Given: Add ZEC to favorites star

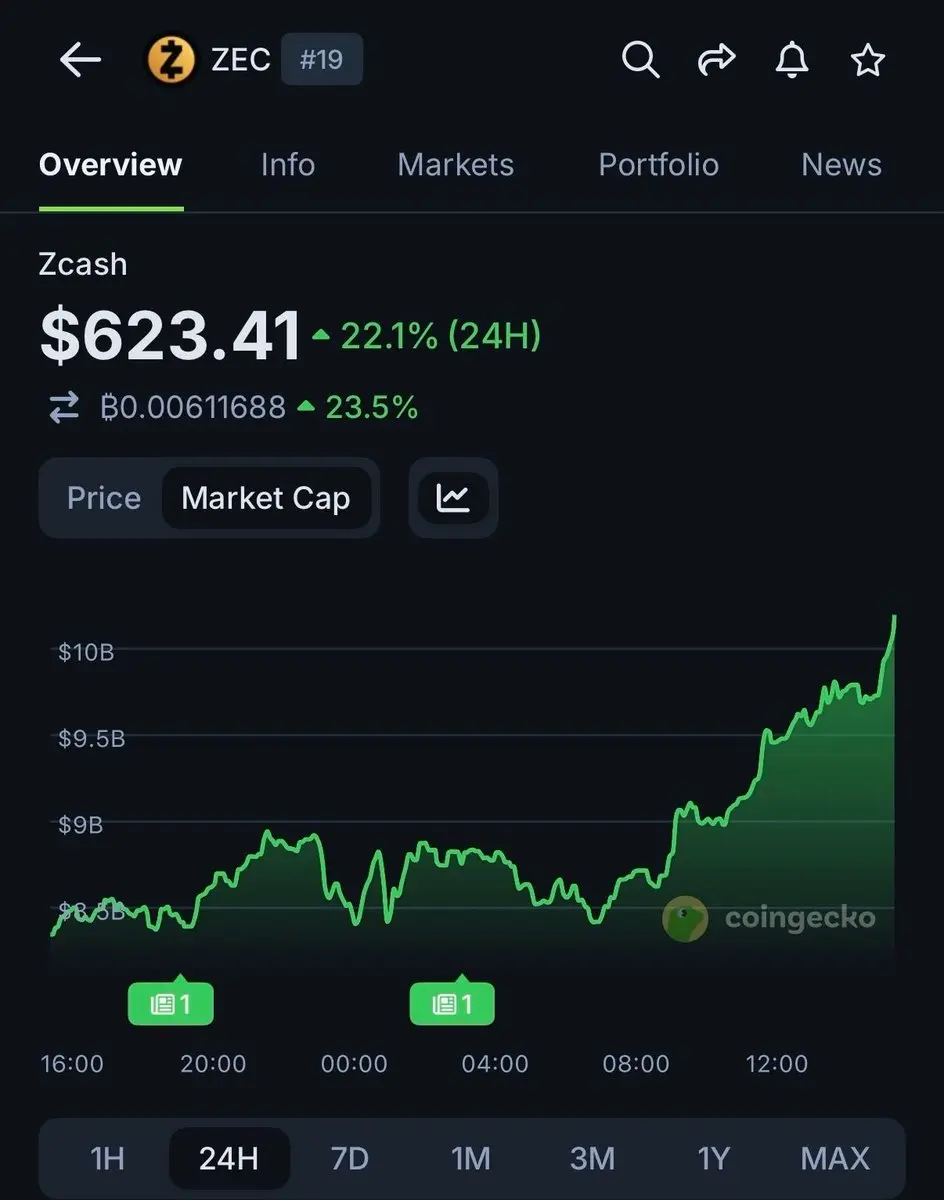Looking at the screenshot, I should tap(867, 61).
